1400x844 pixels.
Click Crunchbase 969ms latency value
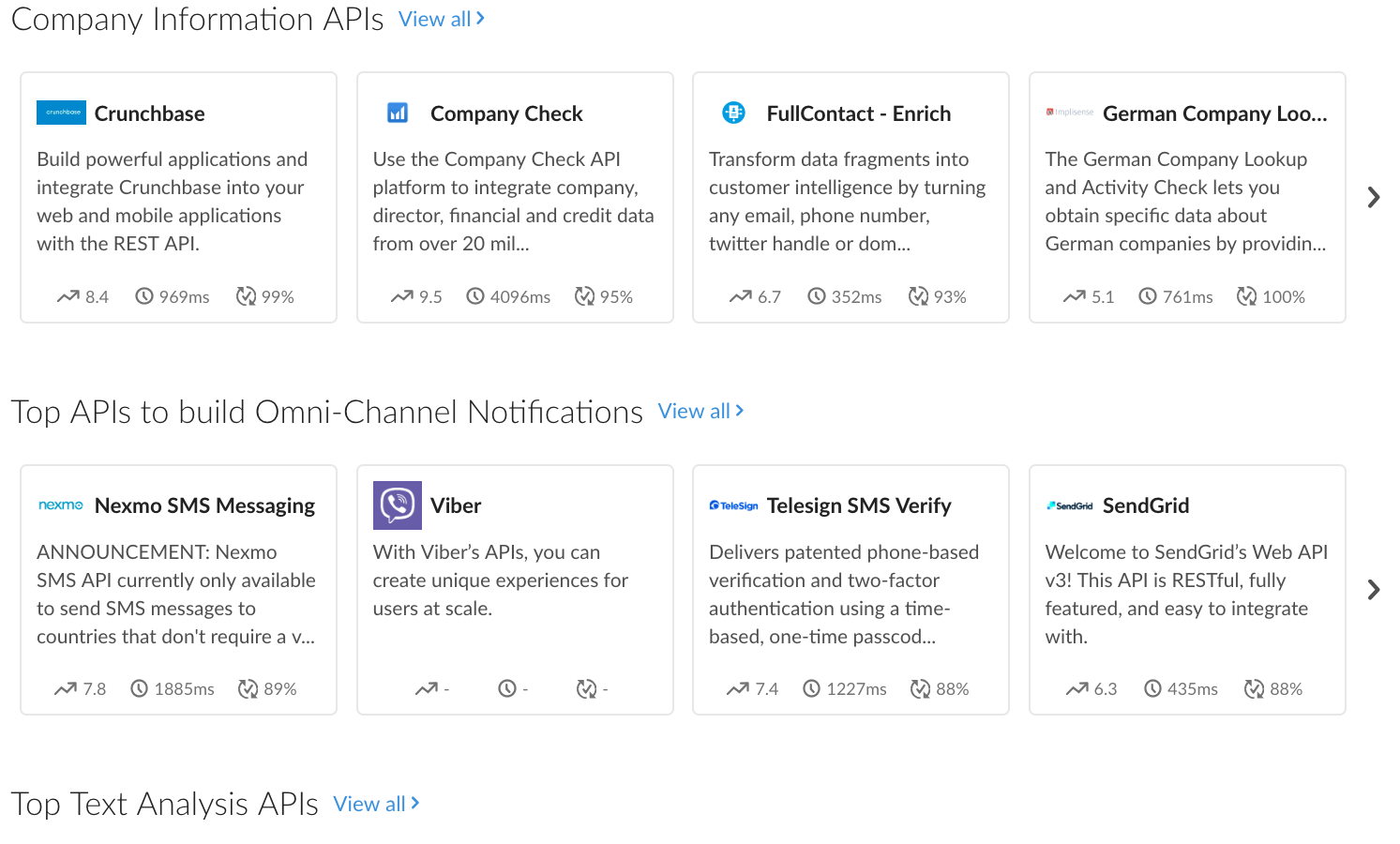(185, 297)
